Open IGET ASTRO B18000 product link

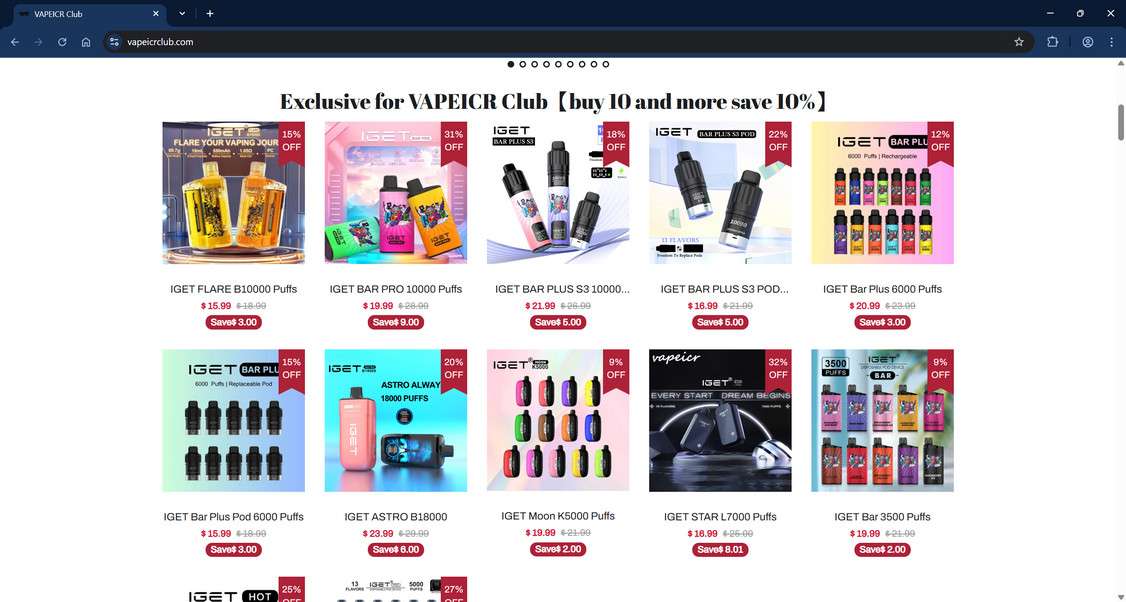[396, 517]
